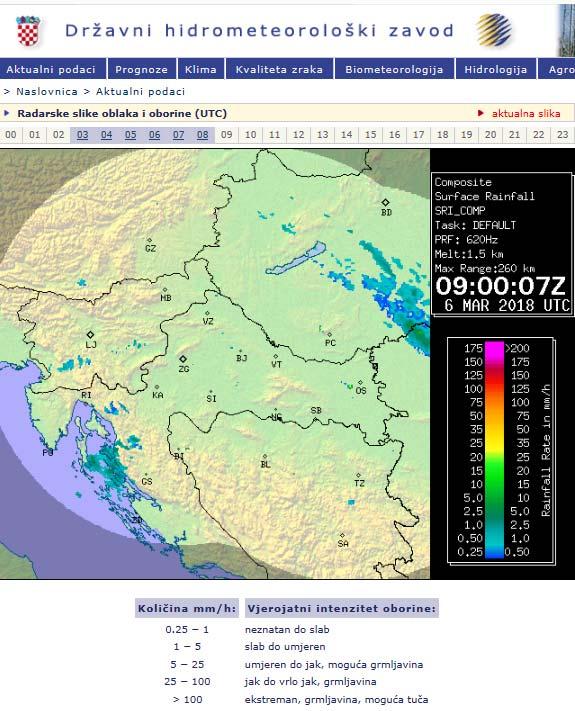This screenshot has height=711, width=575.
Task: Click the Ljubljana LJ diamond marker on map
Action: (90, 335)
